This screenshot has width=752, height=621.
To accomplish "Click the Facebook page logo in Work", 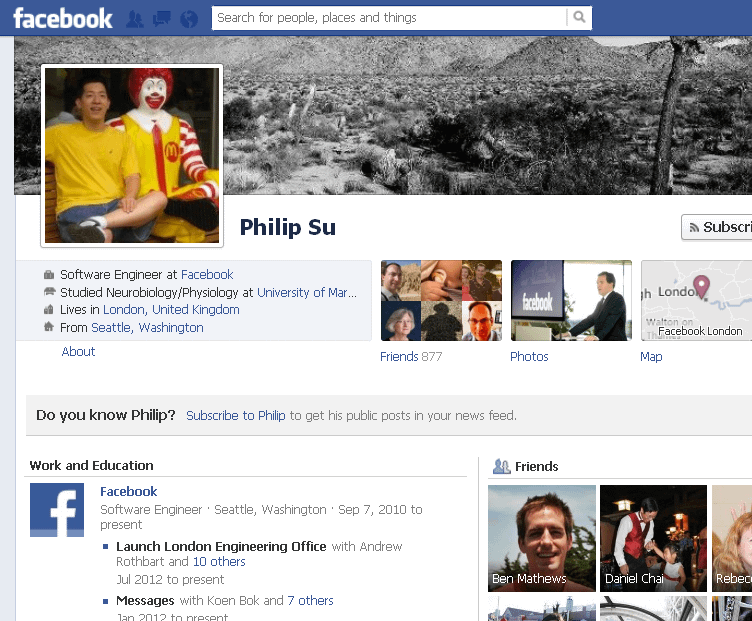I will click(x=57, y=510).
